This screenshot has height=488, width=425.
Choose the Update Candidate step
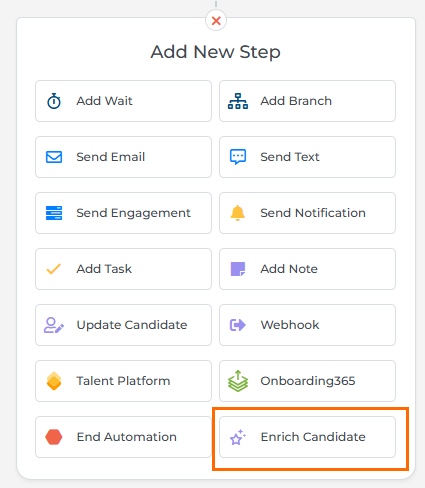[123, 325]
